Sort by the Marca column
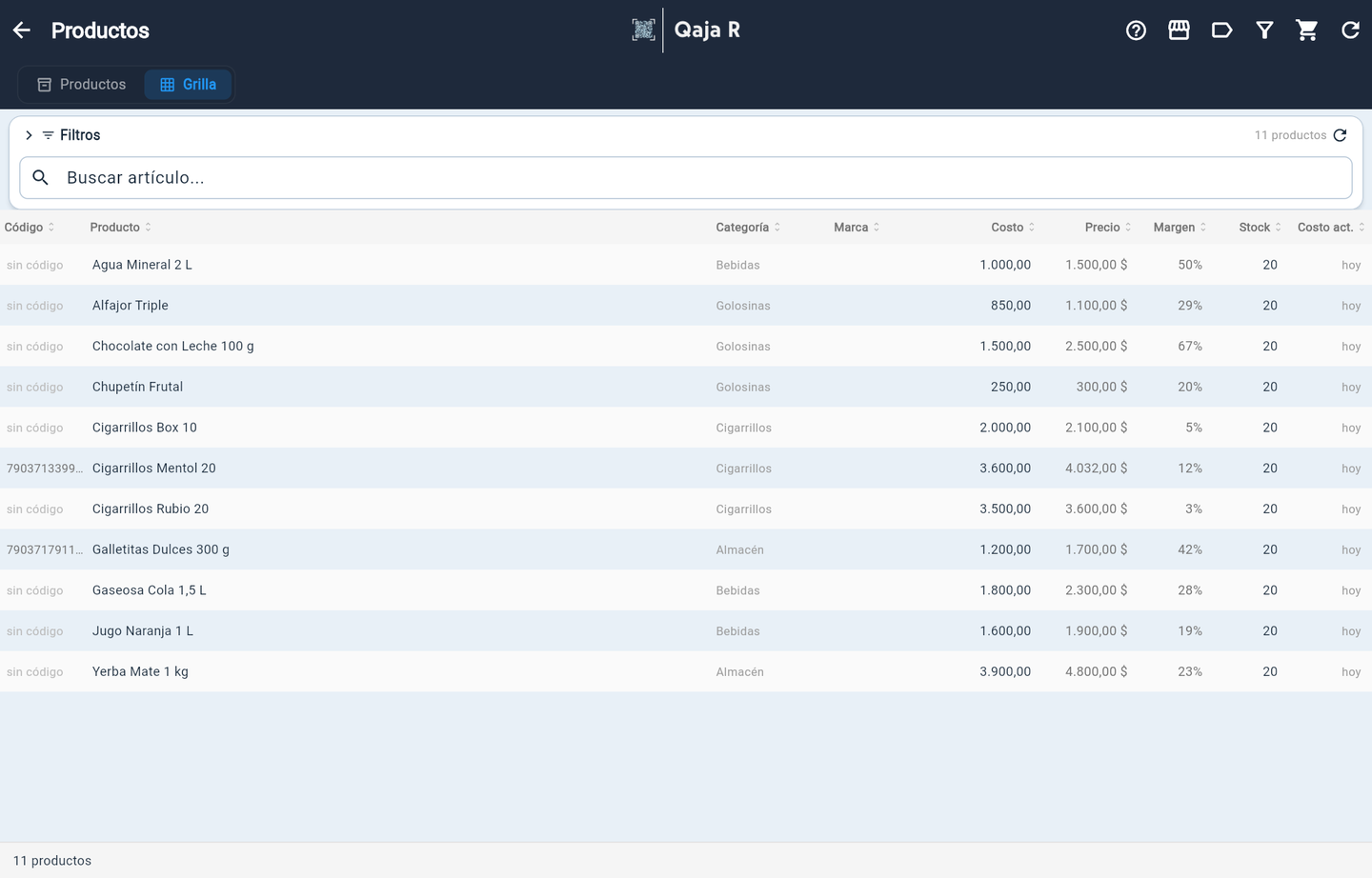 857,228
